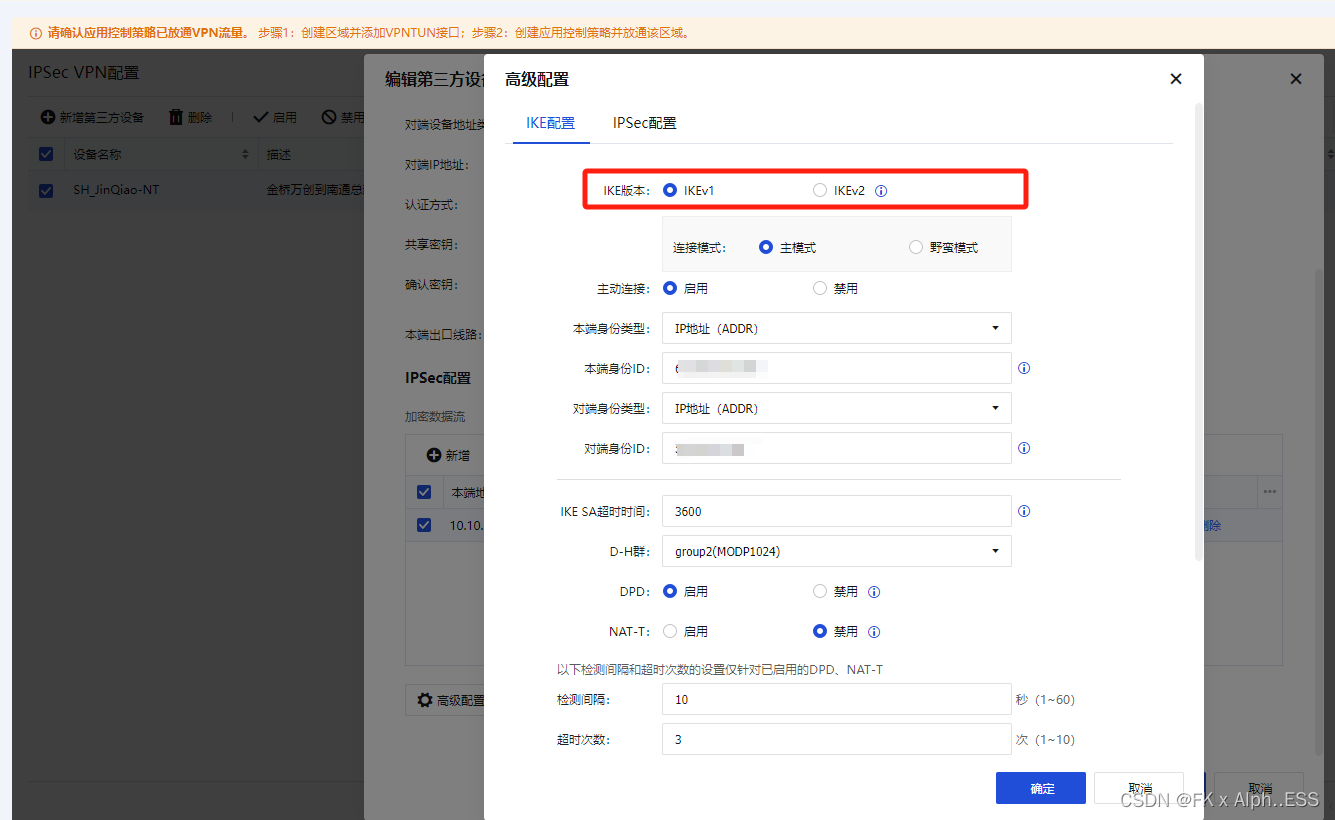Viewport: 1335px width, 820px height.
Task: Click 确定 to confirm advanced settings
Action: point(1041,788)
